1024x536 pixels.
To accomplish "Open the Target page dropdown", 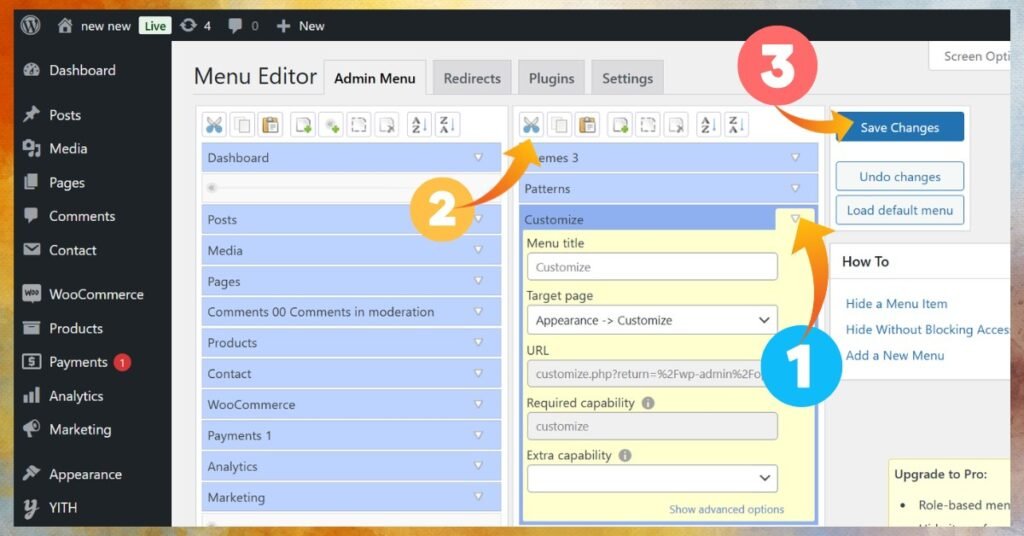I will (652, 320).
